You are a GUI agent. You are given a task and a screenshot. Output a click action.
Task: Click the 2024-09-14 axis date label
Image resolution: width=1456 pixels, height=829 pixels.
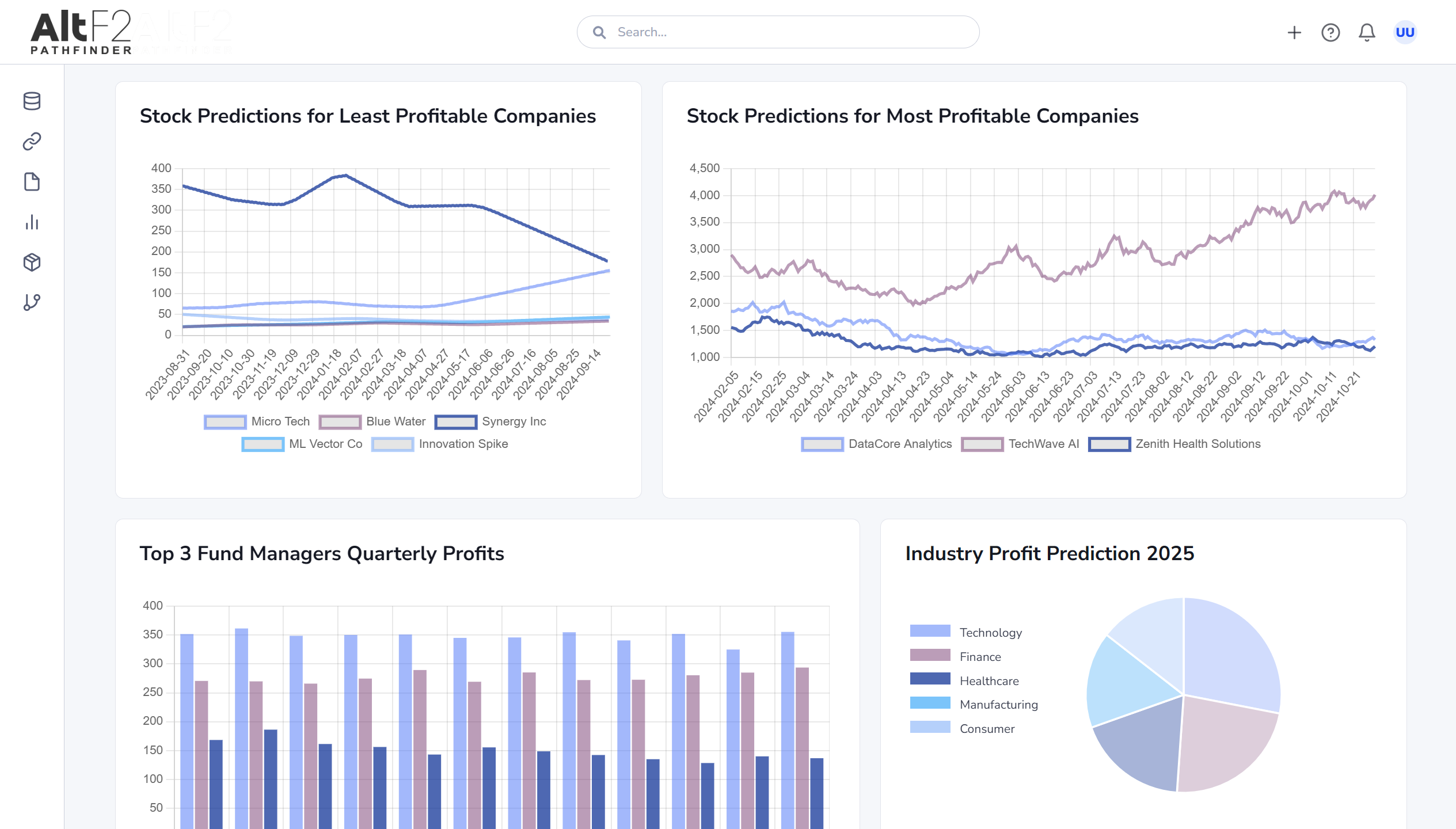click(579, 374)
